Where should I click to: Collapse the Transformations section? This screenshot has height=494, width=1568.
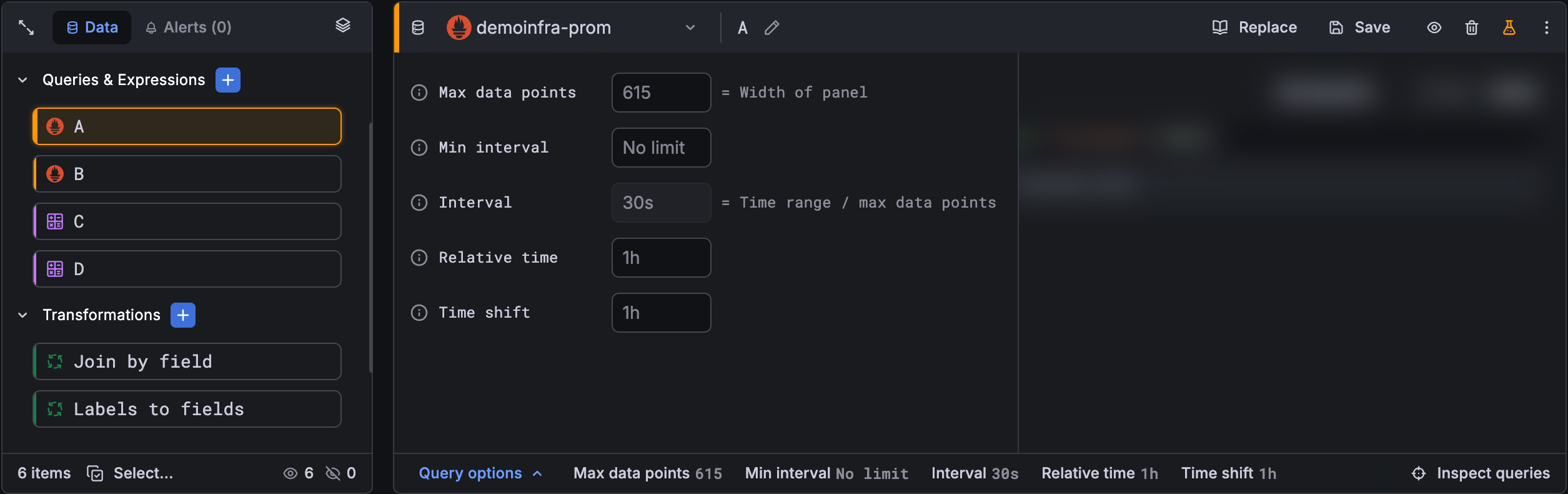(x=22, y=315)
